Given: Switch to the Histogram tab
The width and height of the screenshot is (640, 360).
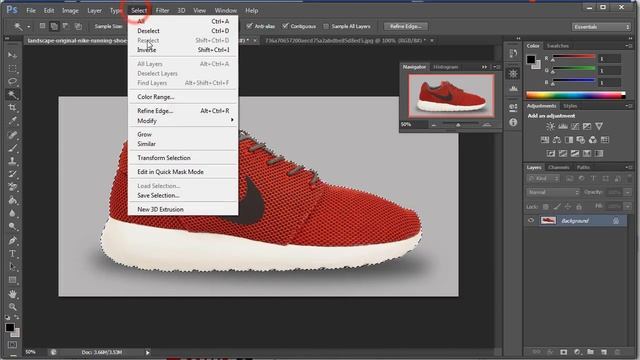Looking at the screenshot, I should coord(446,67).
